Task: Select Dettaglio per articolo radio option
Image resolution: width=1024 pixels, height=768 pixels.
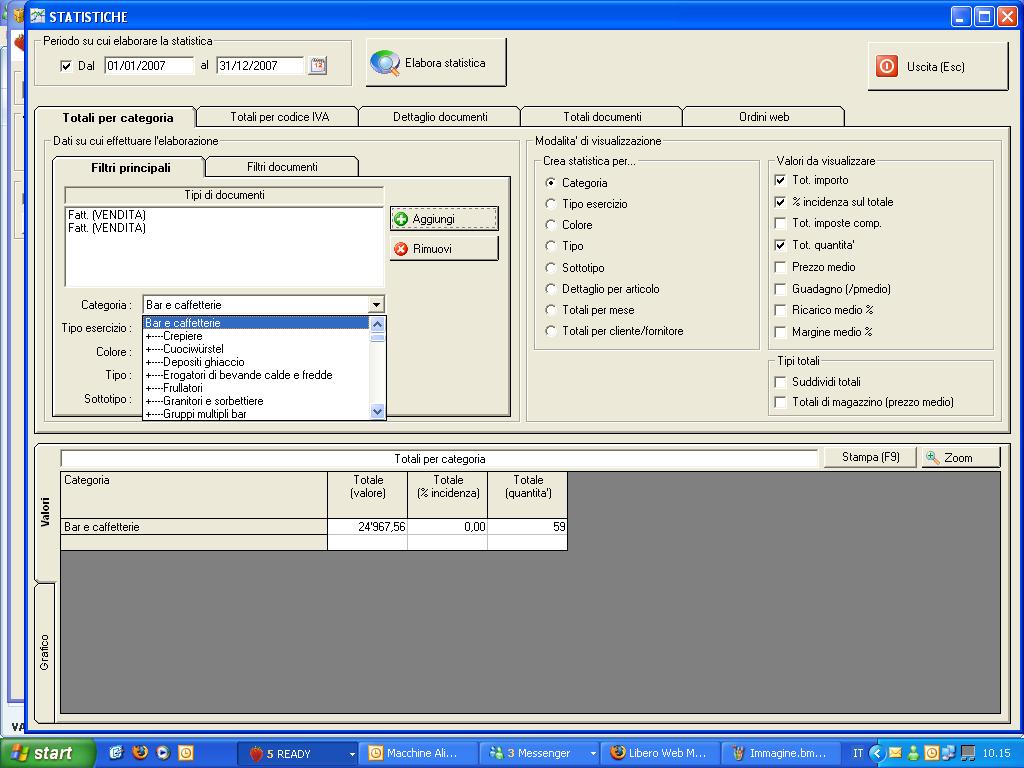Action: pos(551,289)
